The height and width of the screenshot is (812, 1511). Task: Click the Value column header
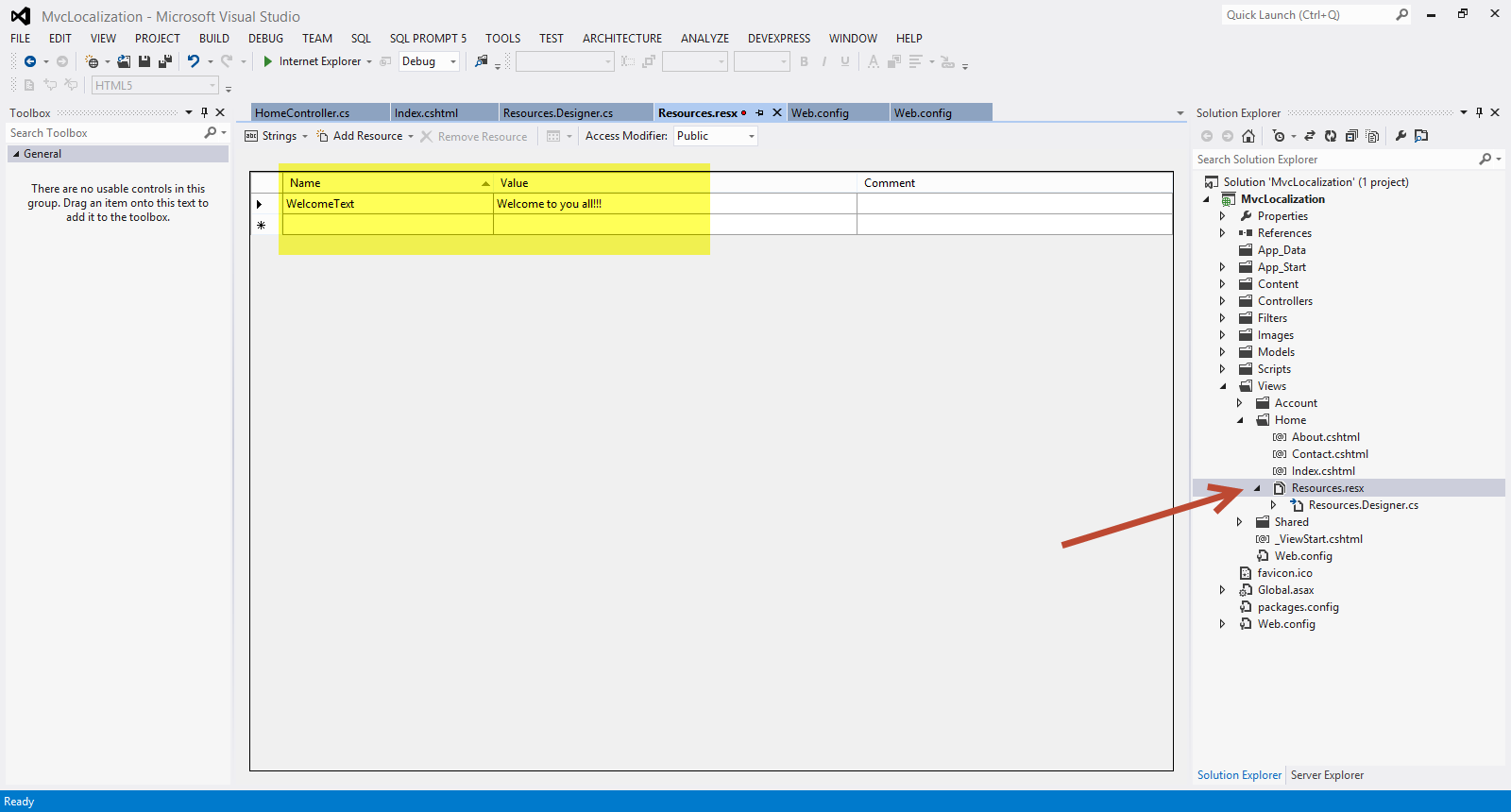click(675, 183)
